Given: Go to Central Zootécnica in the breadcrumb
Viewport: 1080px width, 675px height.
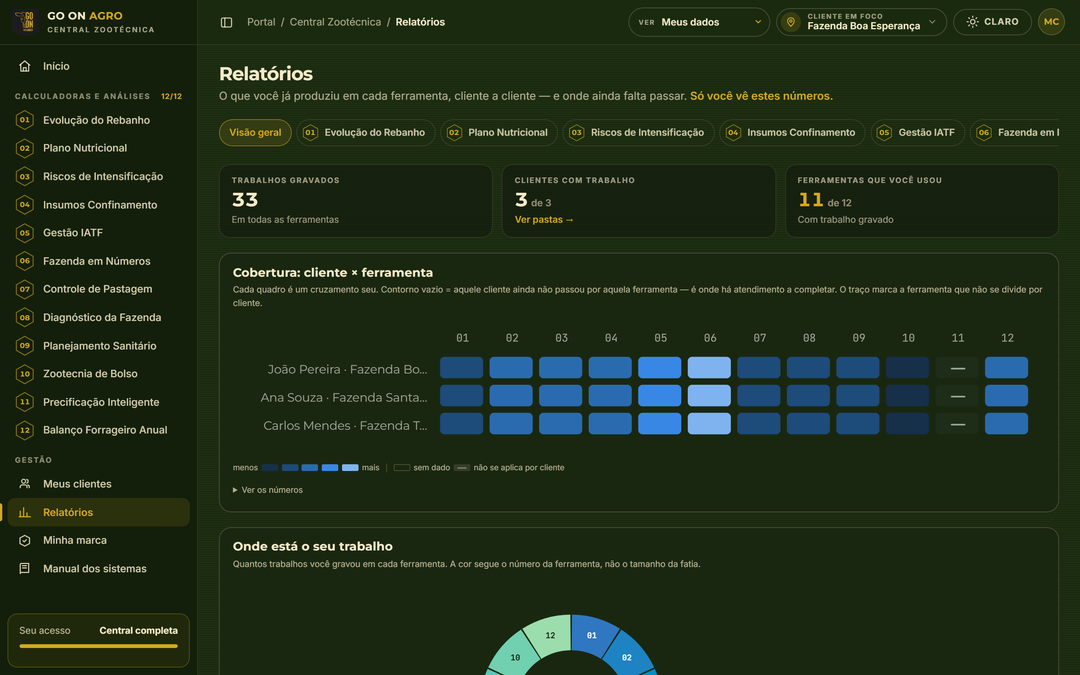Looking at the screenshot, I should [x=335, y=22].
